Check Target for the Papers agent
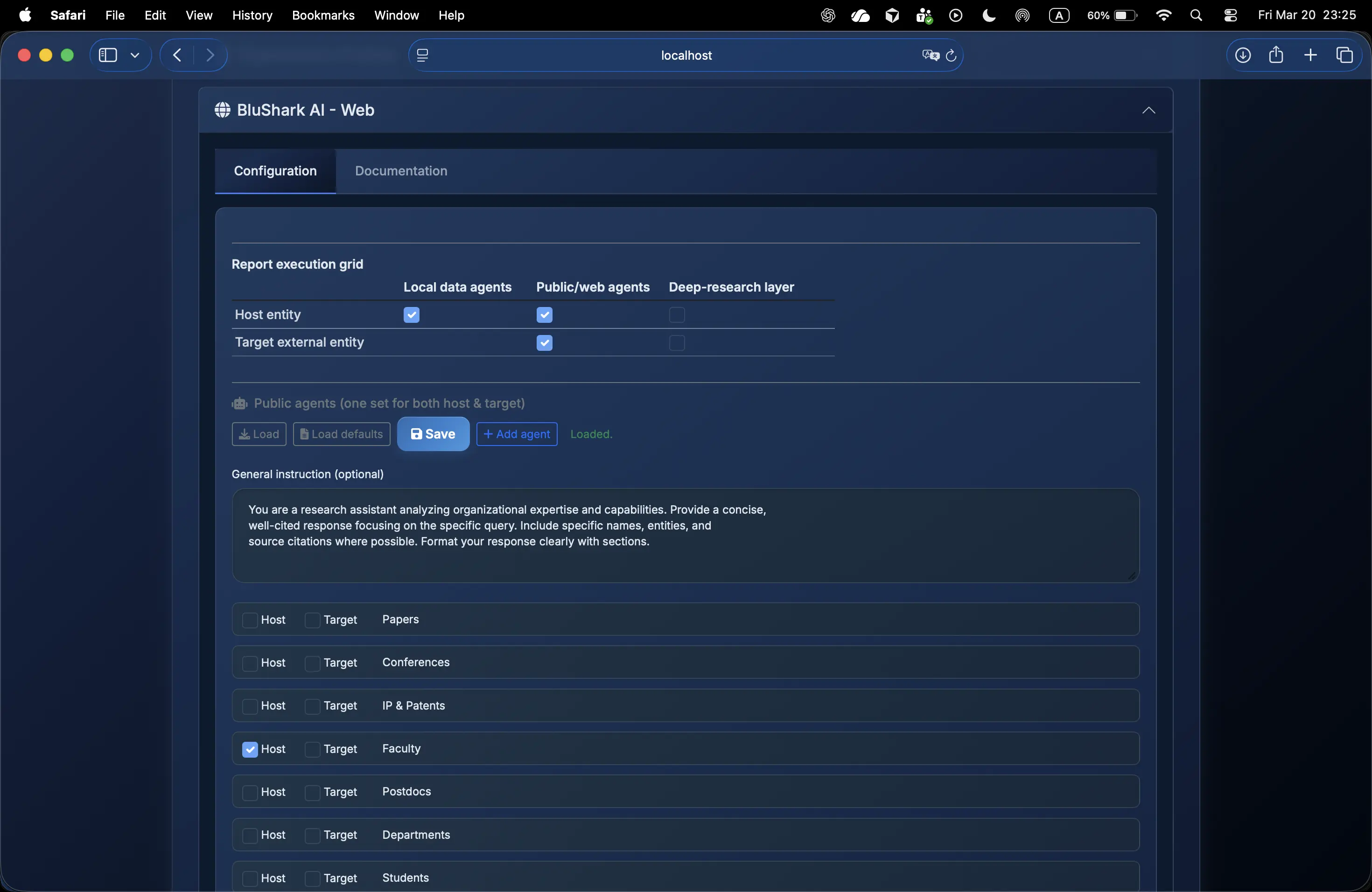Image resolution: width=1372 pixels, height=892 pixels. [x=313, y=620]
